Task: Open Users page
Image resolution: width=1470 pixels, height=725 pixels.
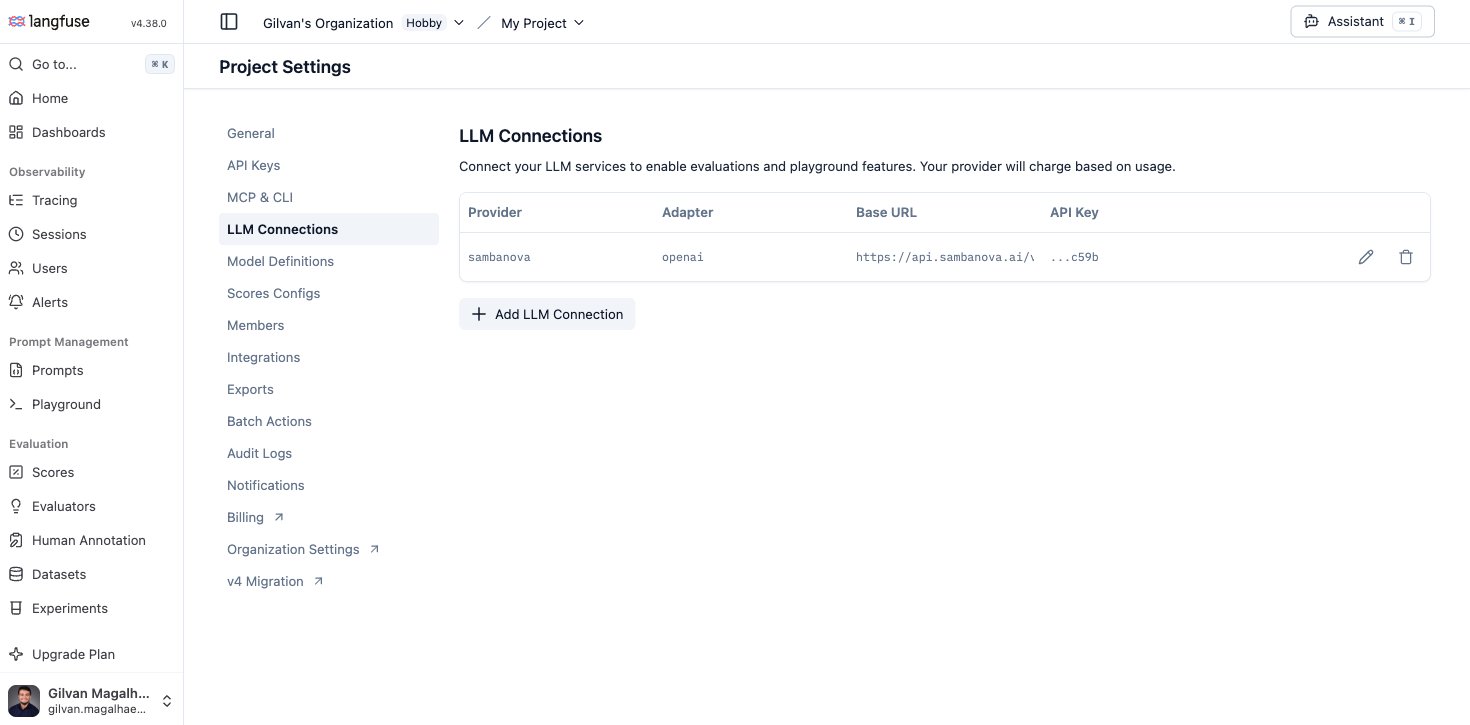Action: (92, 268)
